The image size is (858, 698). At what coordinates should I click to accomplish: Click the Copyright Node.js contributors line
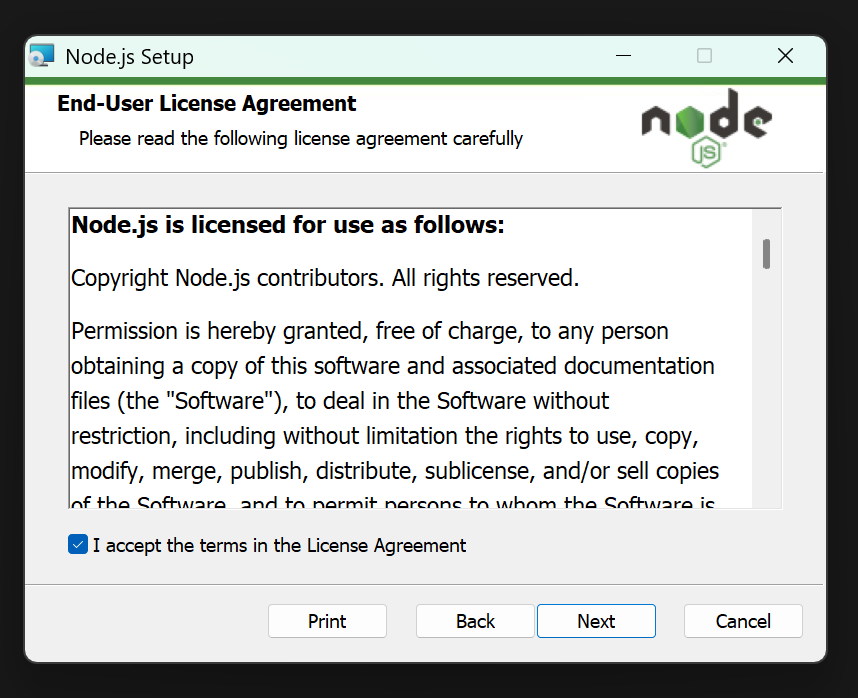click(325, 278)
